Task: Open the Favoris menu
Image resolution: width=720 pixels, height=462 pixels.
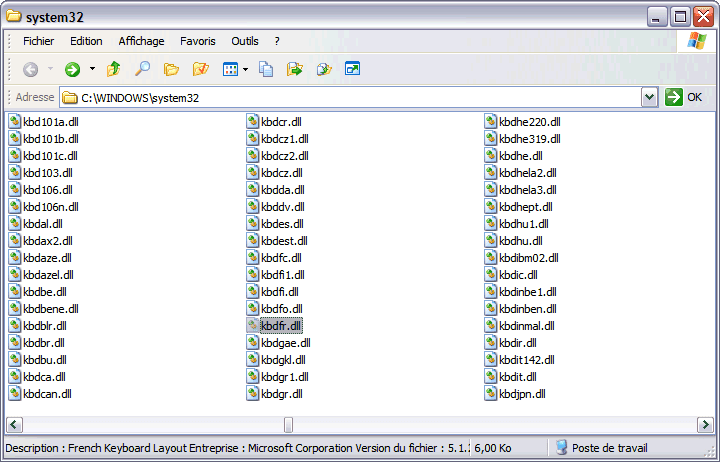Action: pos(197,41)
